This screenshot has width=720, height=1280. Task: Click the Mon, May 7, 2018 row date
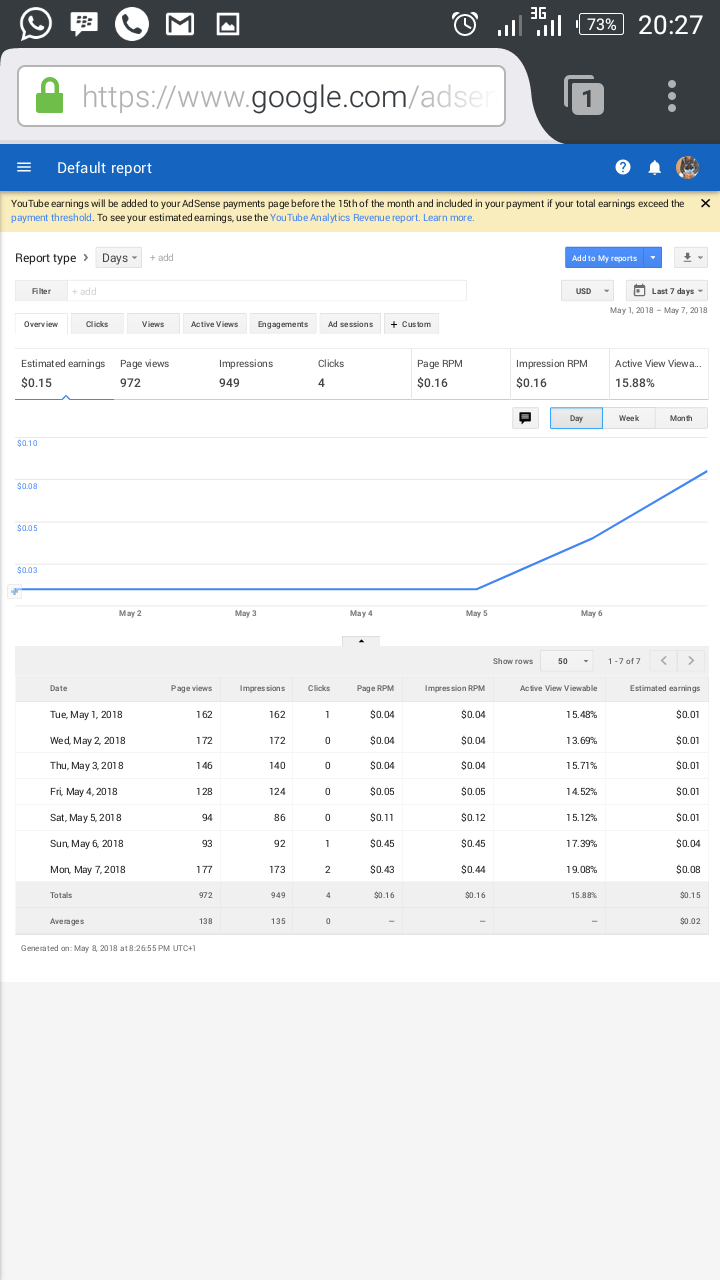[x=88, y=870]
